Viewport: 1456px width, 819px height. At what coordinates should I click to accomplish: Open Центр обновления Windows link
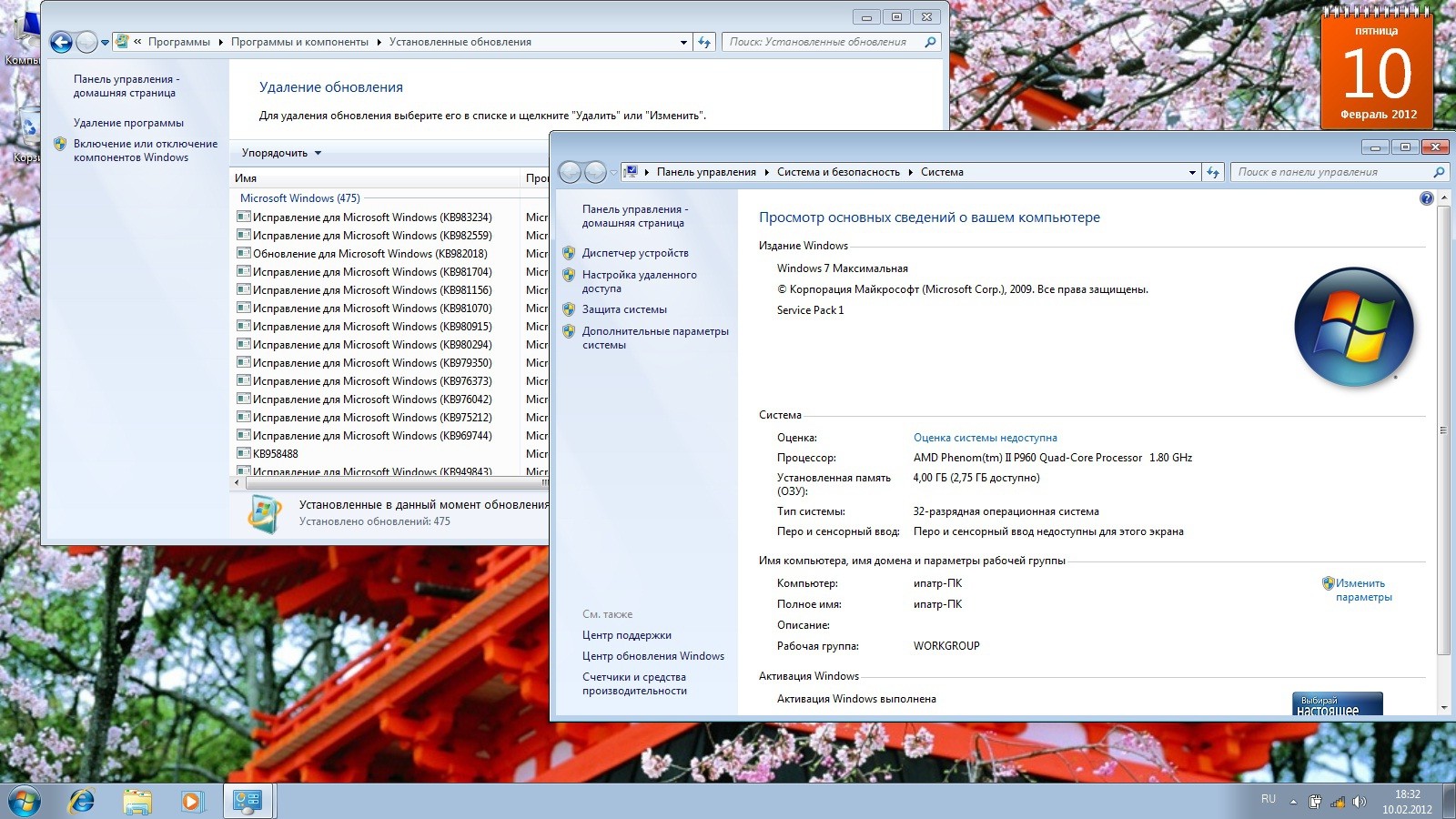(653, 656)
